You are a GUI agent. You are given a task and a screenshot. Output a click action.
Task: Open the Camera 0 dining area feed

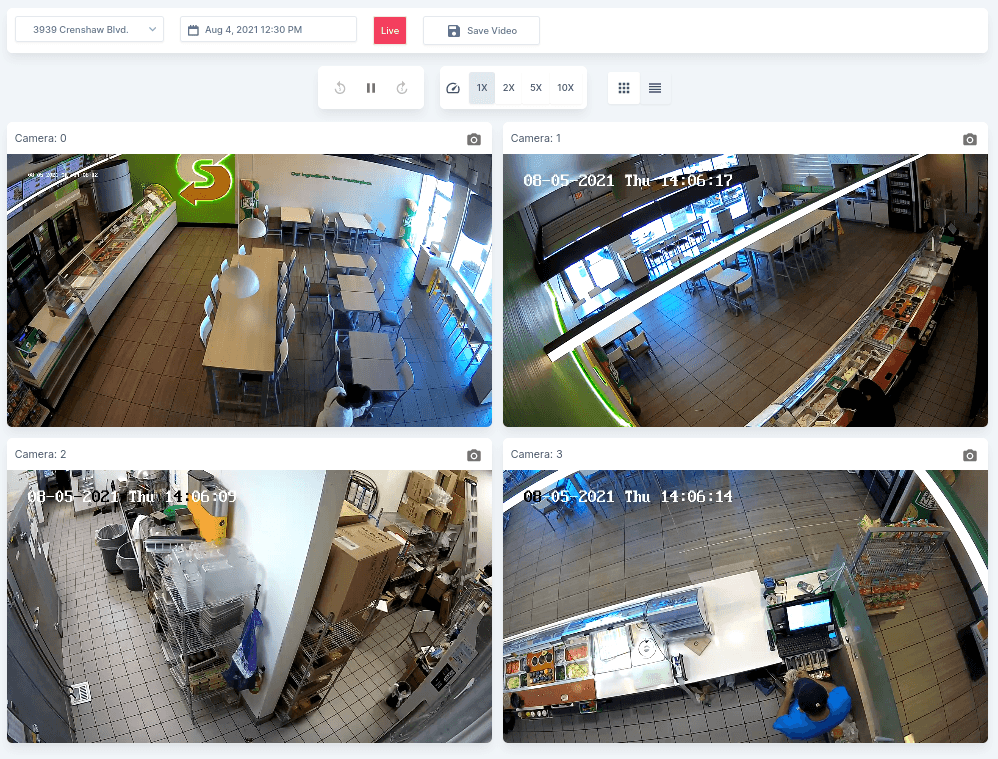coord(249,290)
